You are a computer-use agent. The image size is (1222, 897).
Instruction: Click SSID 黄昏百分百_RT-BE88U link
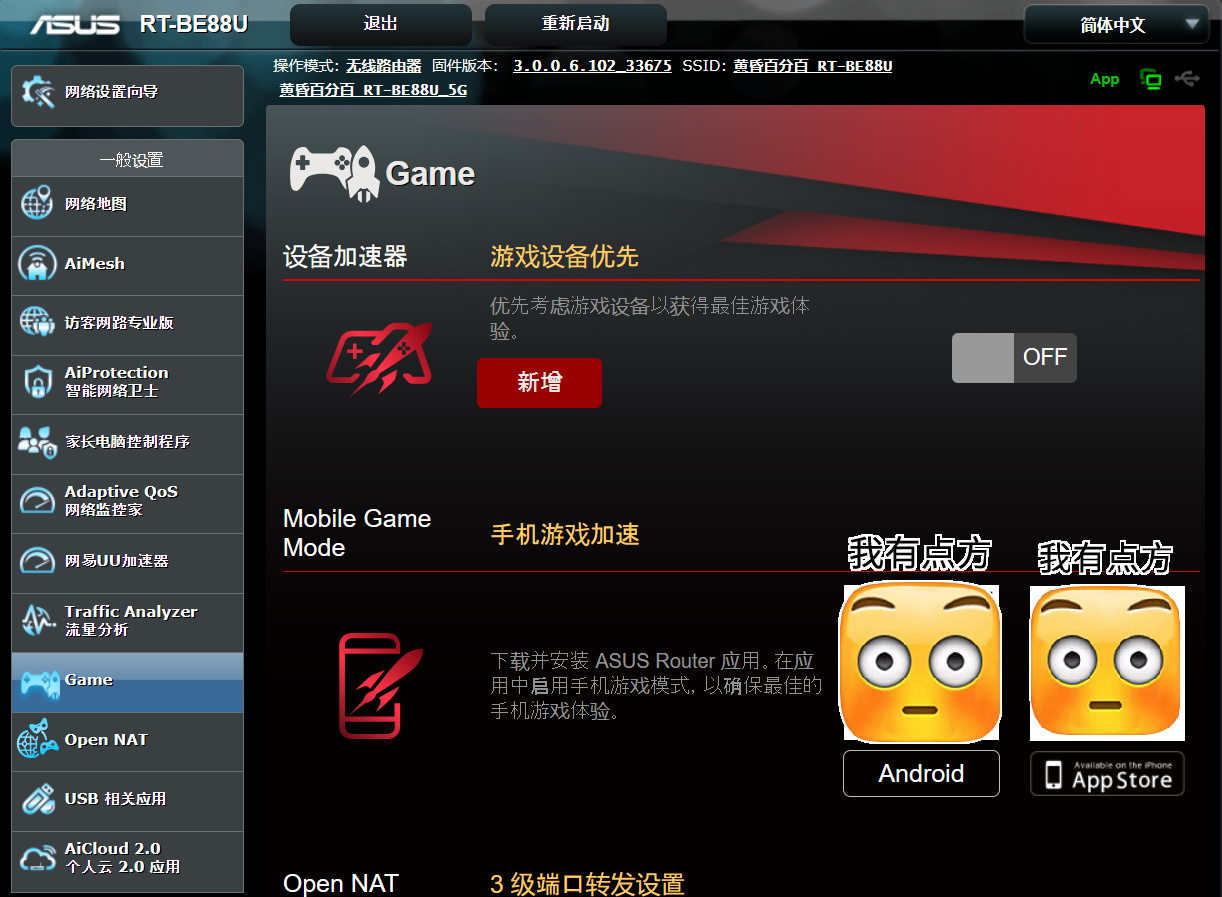tap(813, 66)
